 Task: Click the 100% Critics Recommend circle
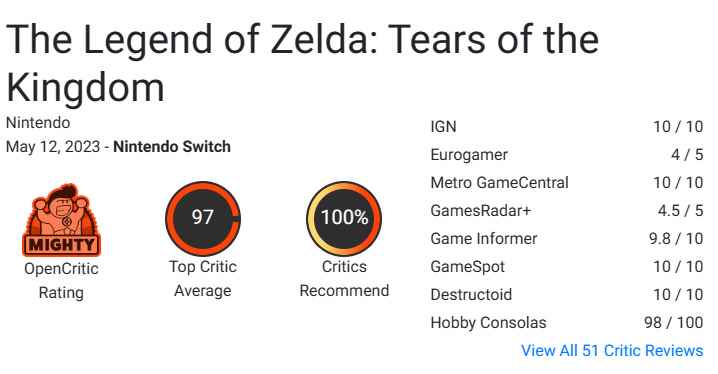click(344, 218)
